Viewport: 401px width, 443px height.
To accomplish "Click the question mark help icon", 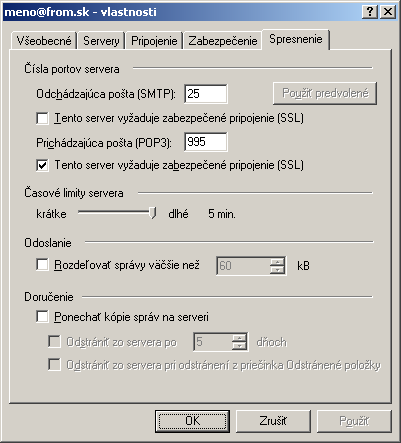I will 370,12.
